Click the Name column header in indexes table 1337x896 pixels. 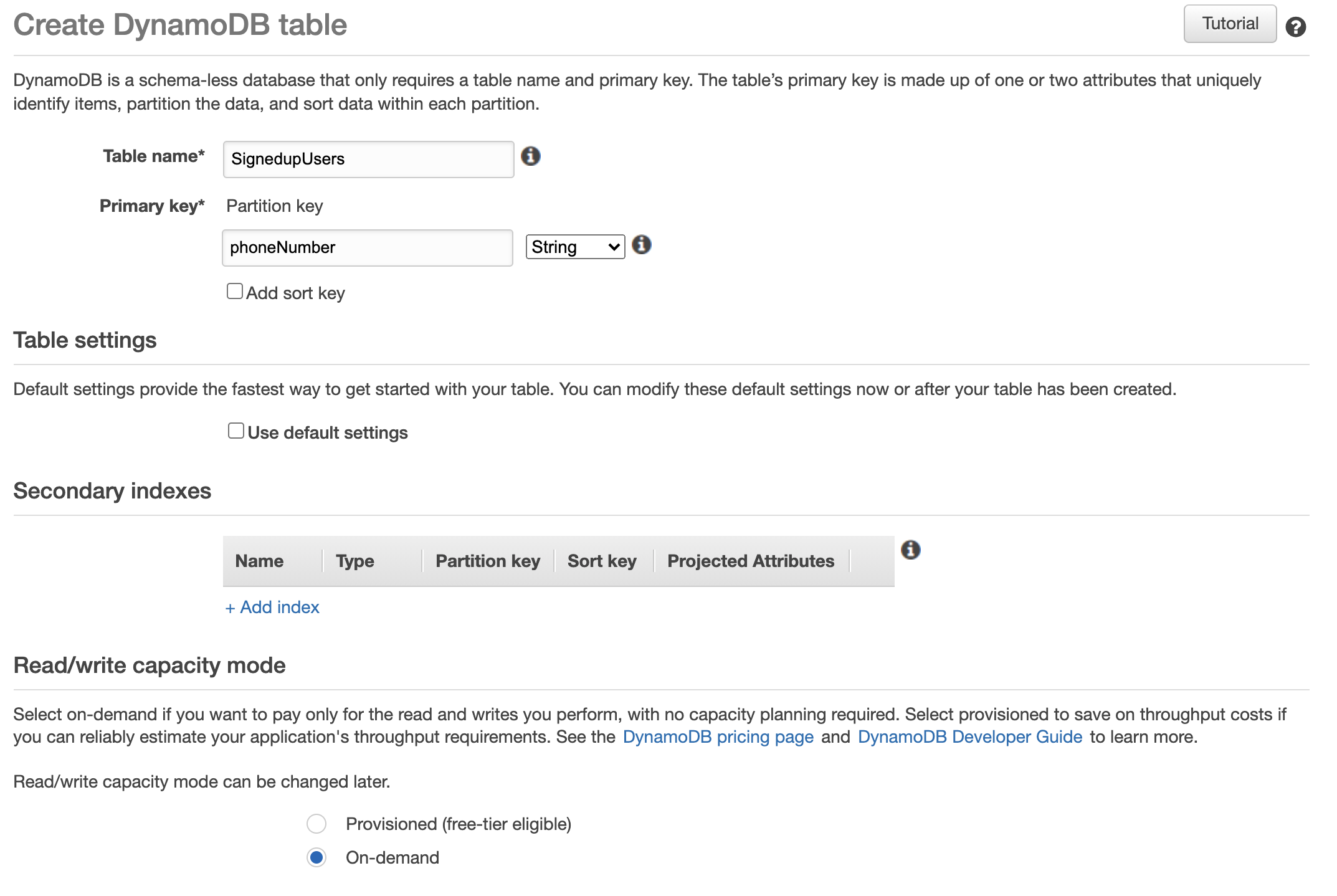click(x=260, y=560)
